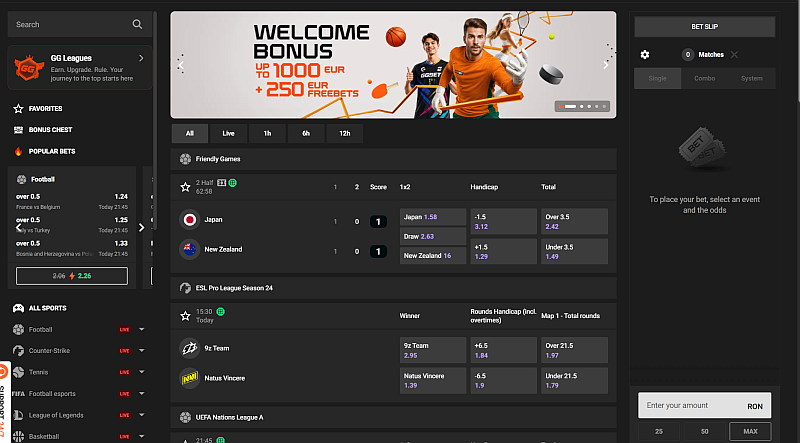Click the Bonus Chest icon
Image resolution: width=800 pixels, height=443 pixels.
[18, 130]
